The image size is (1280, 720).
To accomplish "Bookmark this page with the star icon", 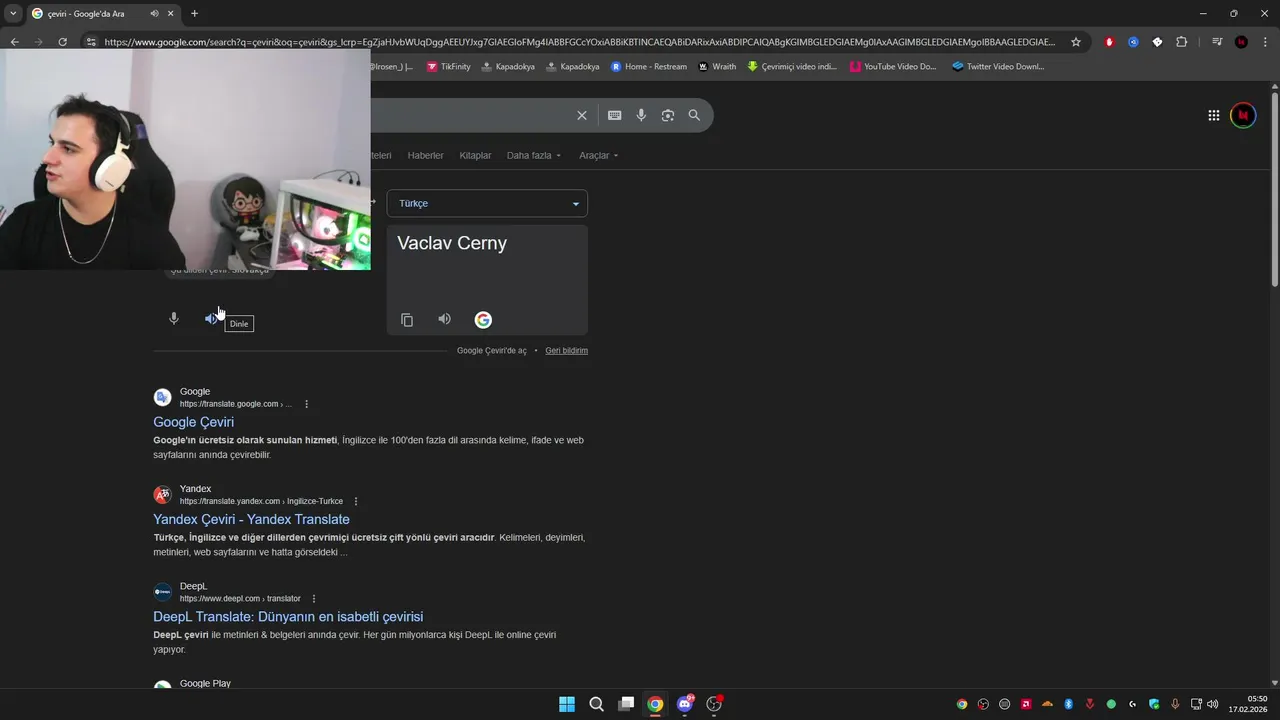I will [1076, 42].
